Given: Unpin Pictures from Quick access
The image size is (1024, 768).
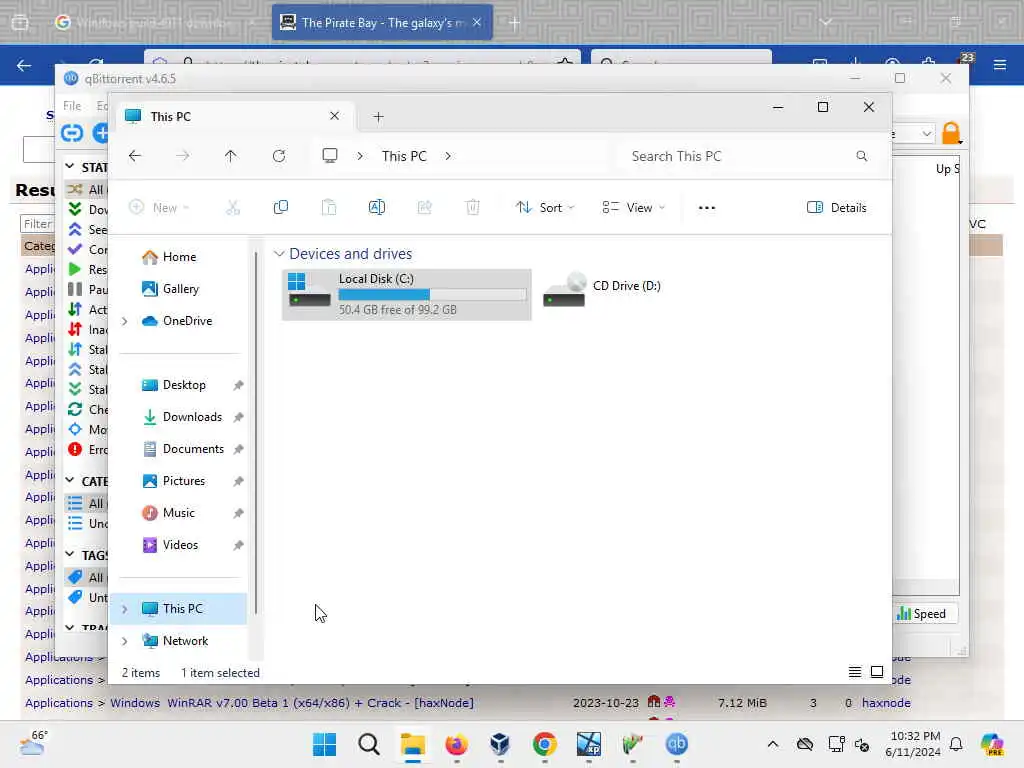Looking at the screenshot, I should tap(238, 481).
